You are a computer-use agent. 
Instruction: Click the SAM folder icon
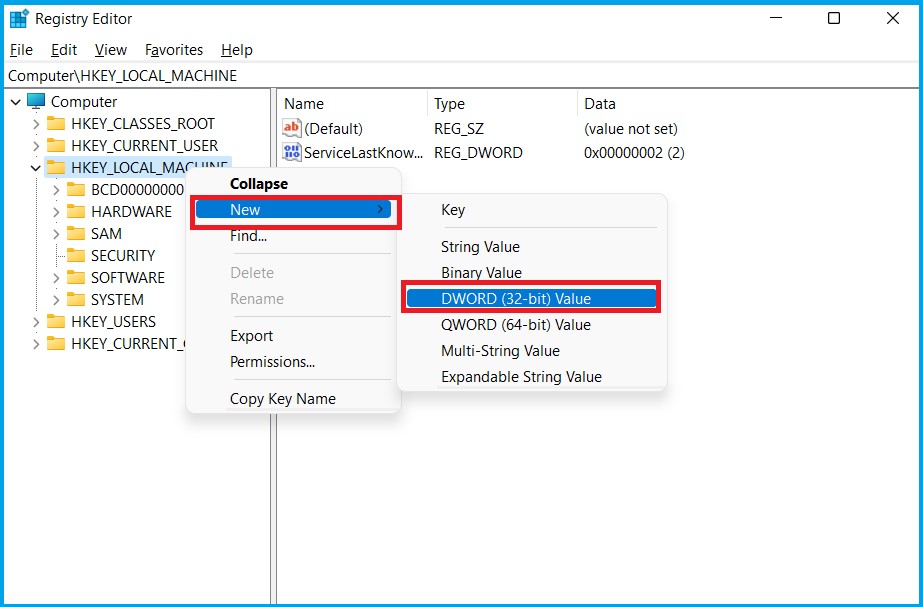(x=76, y=234)
